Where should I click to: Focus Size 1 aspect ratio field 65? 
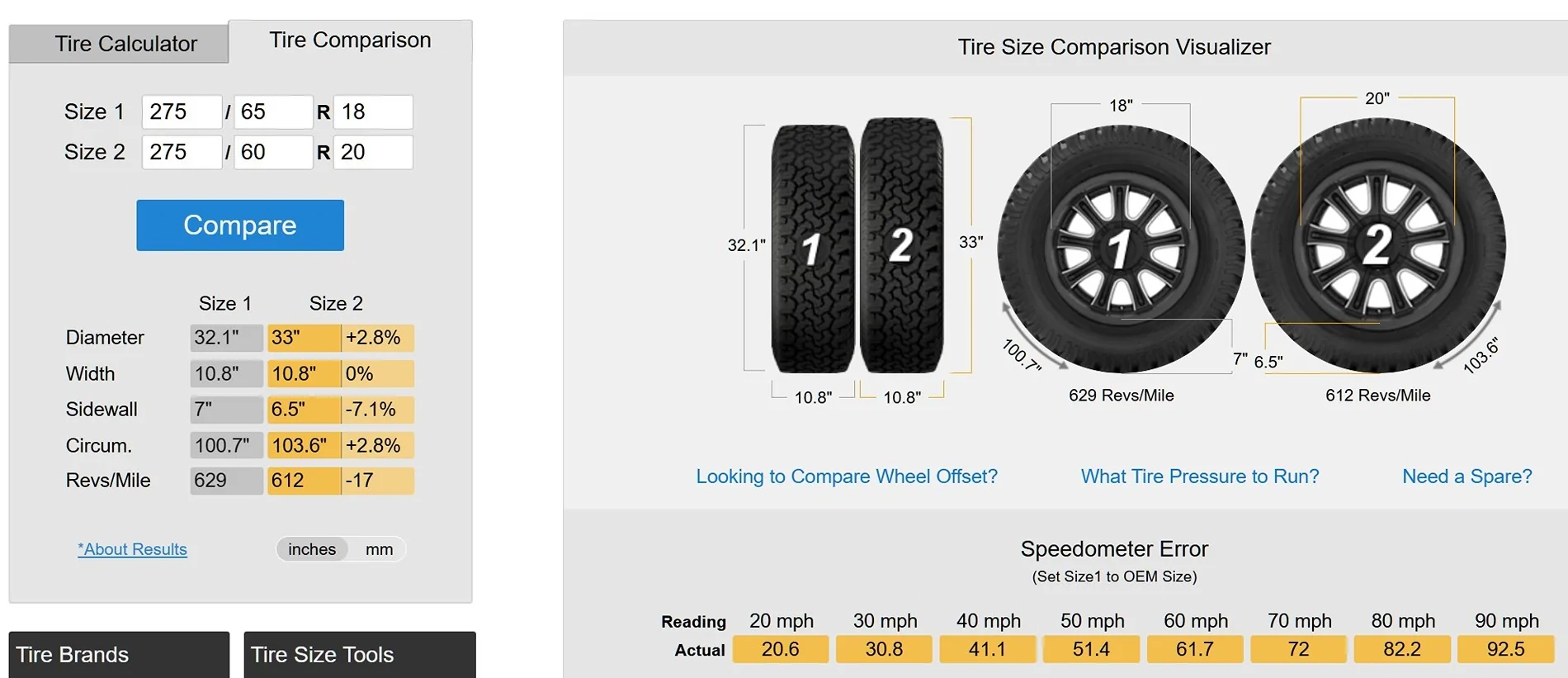pyautogui.click(x=273, y=112)
